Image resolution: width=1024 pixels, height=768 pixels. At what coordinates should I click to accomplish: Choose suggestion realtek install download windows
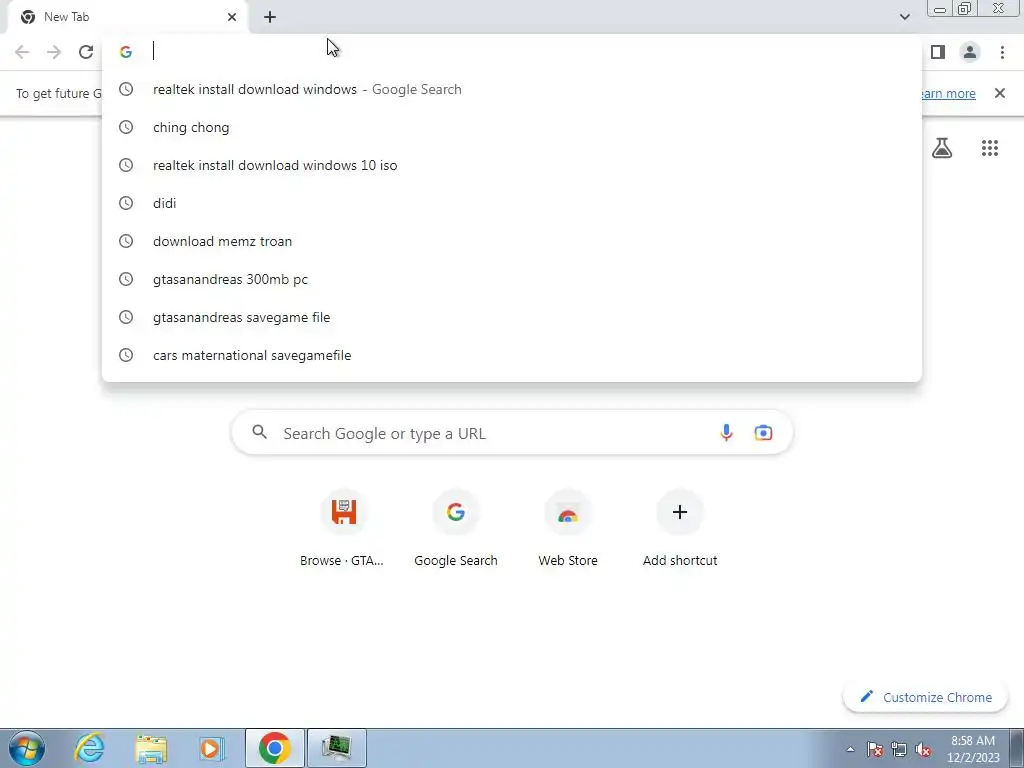(512, 89)
